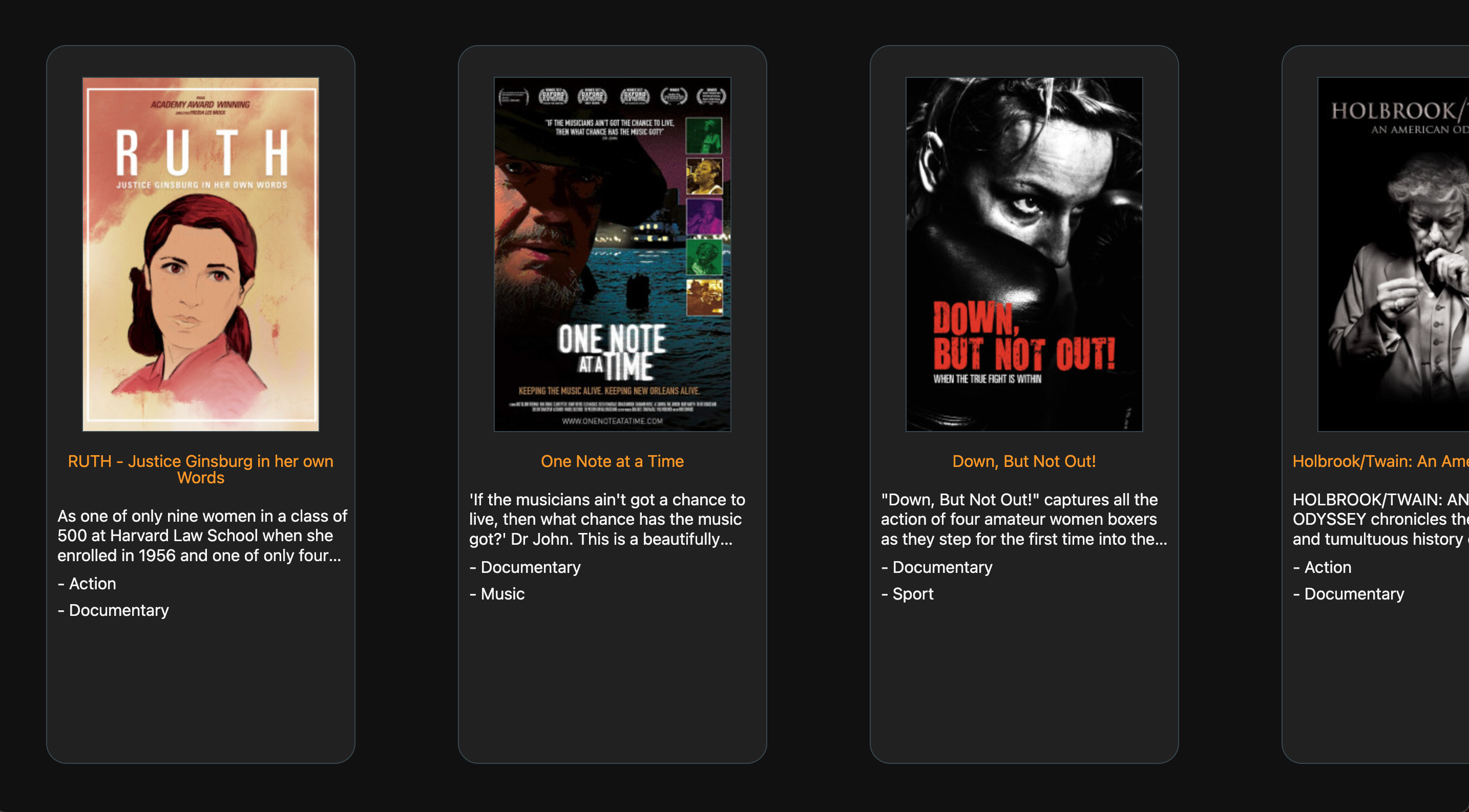Click the Dr John quote description
The width and height of the screenshot is (1469, 812).
[607, 519]
